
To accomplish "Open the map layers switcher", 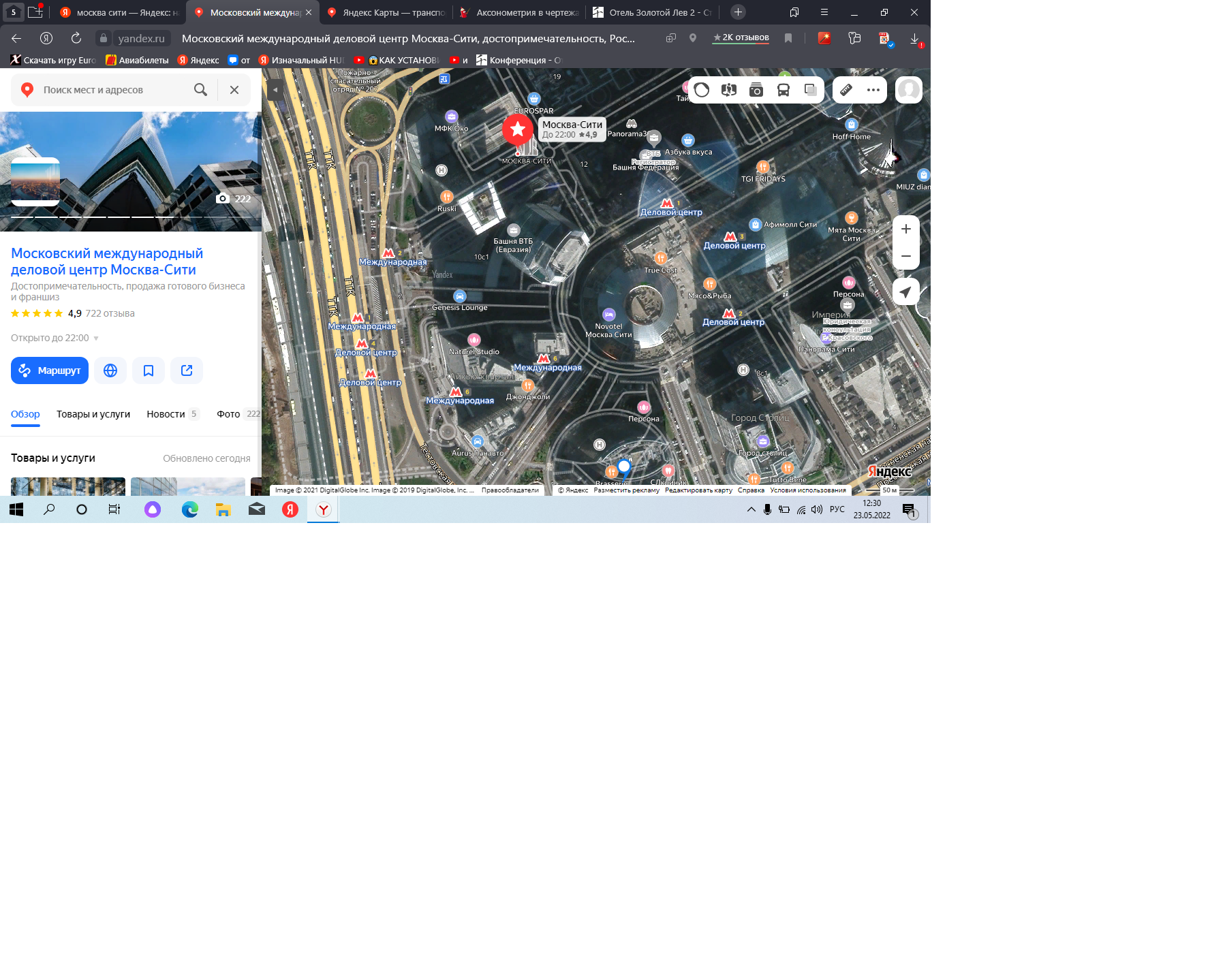I will pos(811,90).
